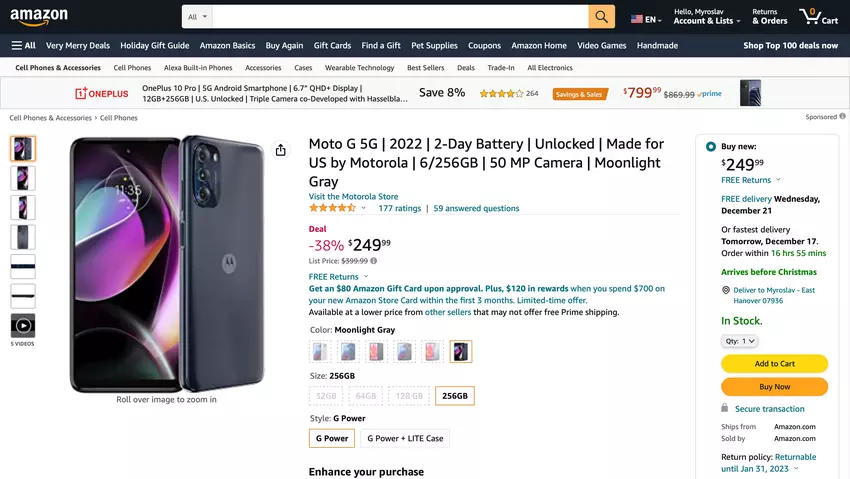Open the search category All dropdown

(x=198, y=17)
